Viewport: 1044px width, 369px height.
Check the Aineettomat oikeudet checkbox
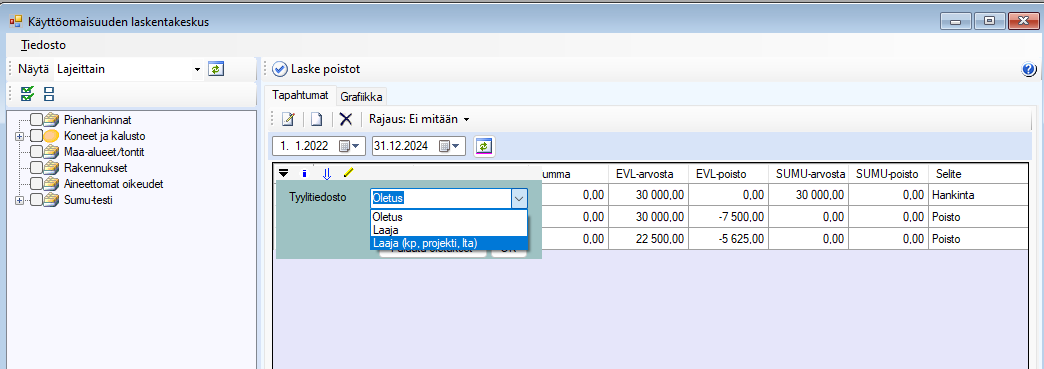pos(37,183)
